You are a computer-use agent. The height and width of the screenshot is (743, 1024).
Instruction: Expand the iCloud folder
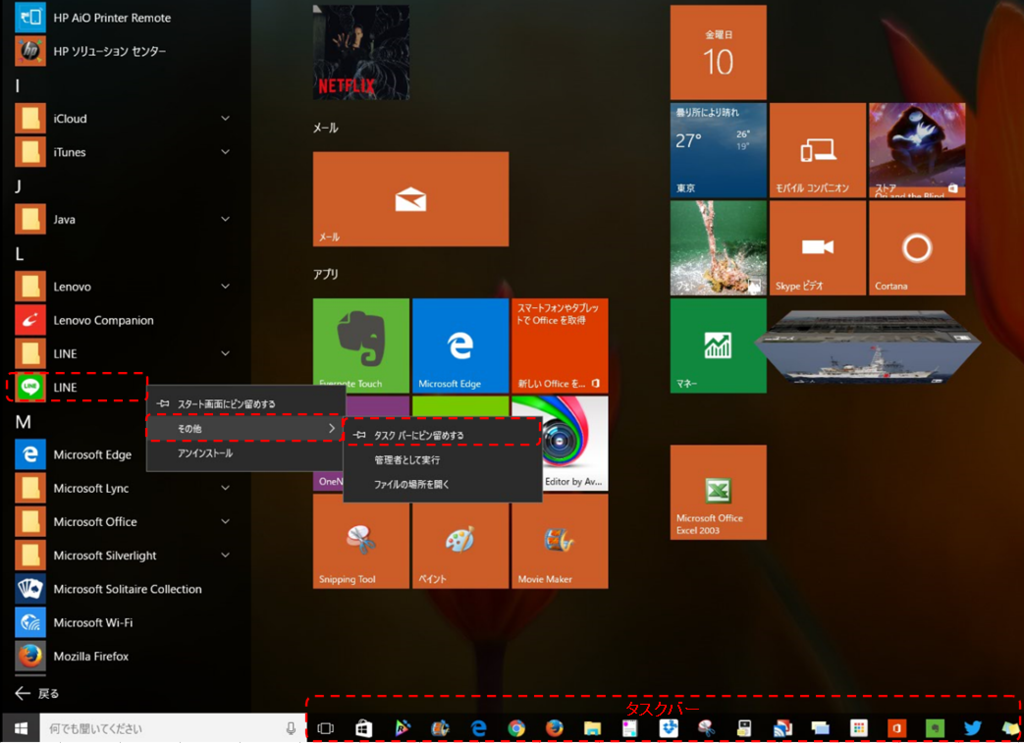pos(225,118)
